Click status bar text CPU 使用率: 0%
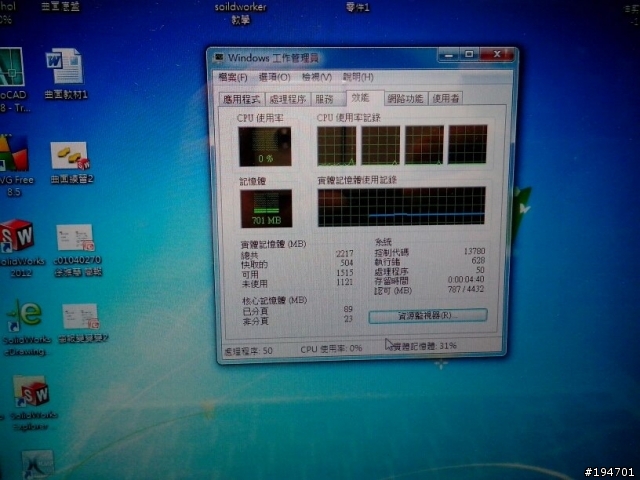Screen dimensions: 640x480 [x=331, y=349]
